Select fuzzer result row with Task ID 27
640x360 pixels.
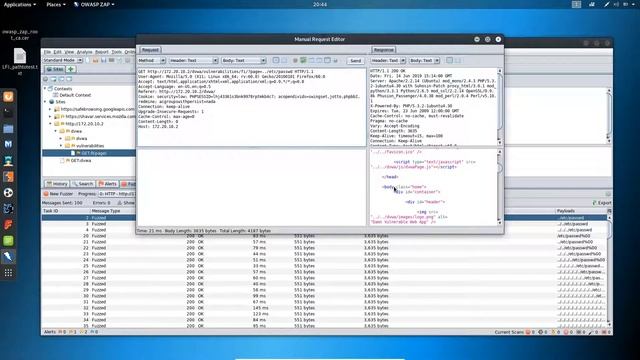[x=324, y=278]
